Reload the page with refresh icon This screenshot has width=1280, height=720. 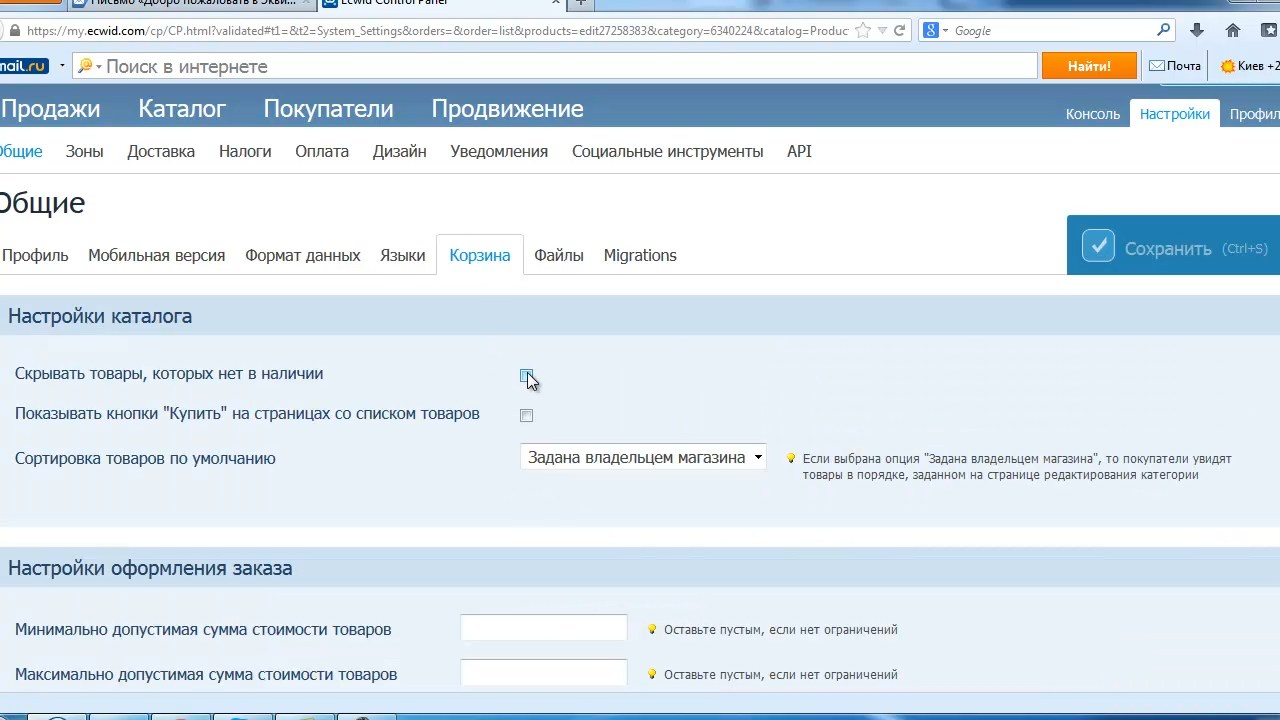click(899, 31)
